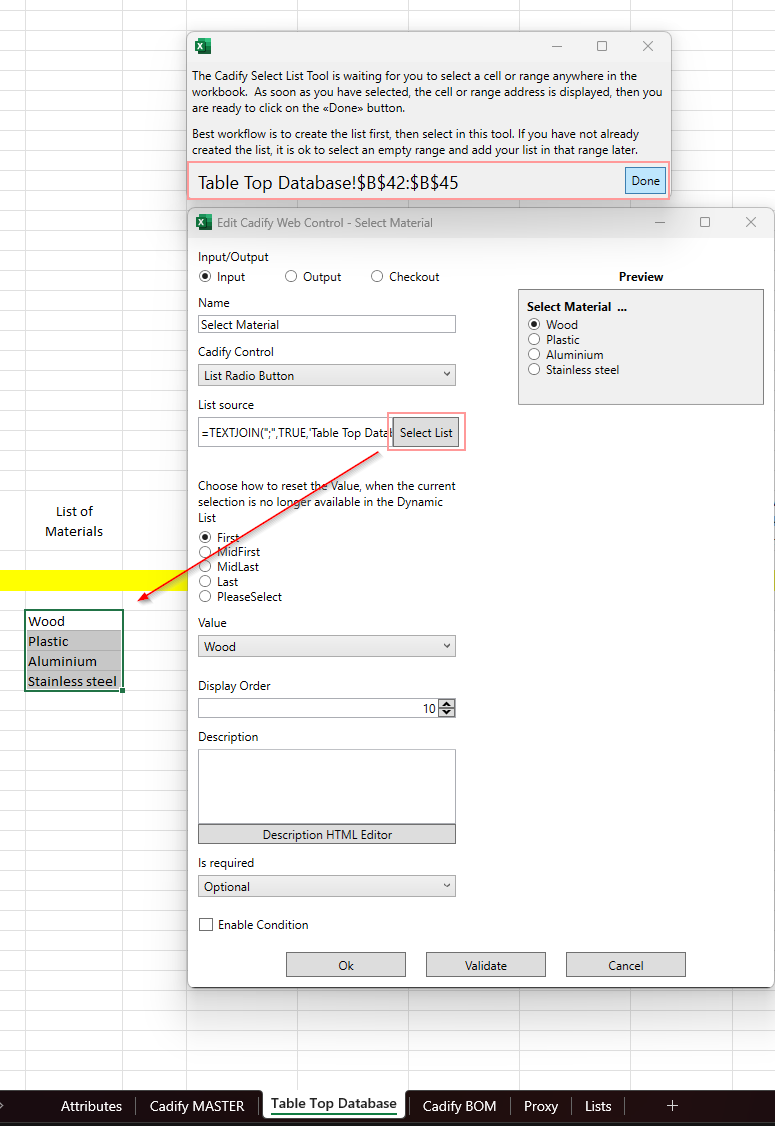Image resolution: width=775 pixels, height=1126 pixels.
Task: Choose the First reset option
Action: point(205,537)
